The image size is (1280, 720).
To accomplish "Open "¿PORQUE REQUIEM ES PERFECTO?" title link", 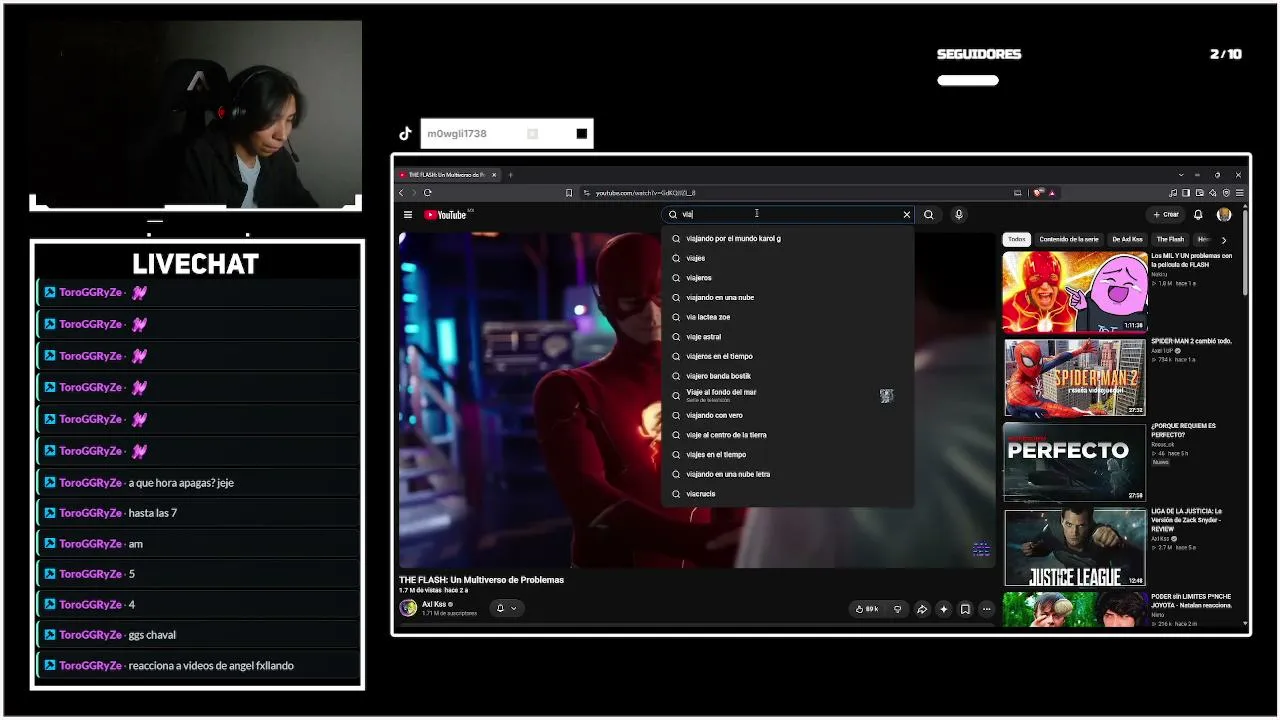I will coord(1184,430).
